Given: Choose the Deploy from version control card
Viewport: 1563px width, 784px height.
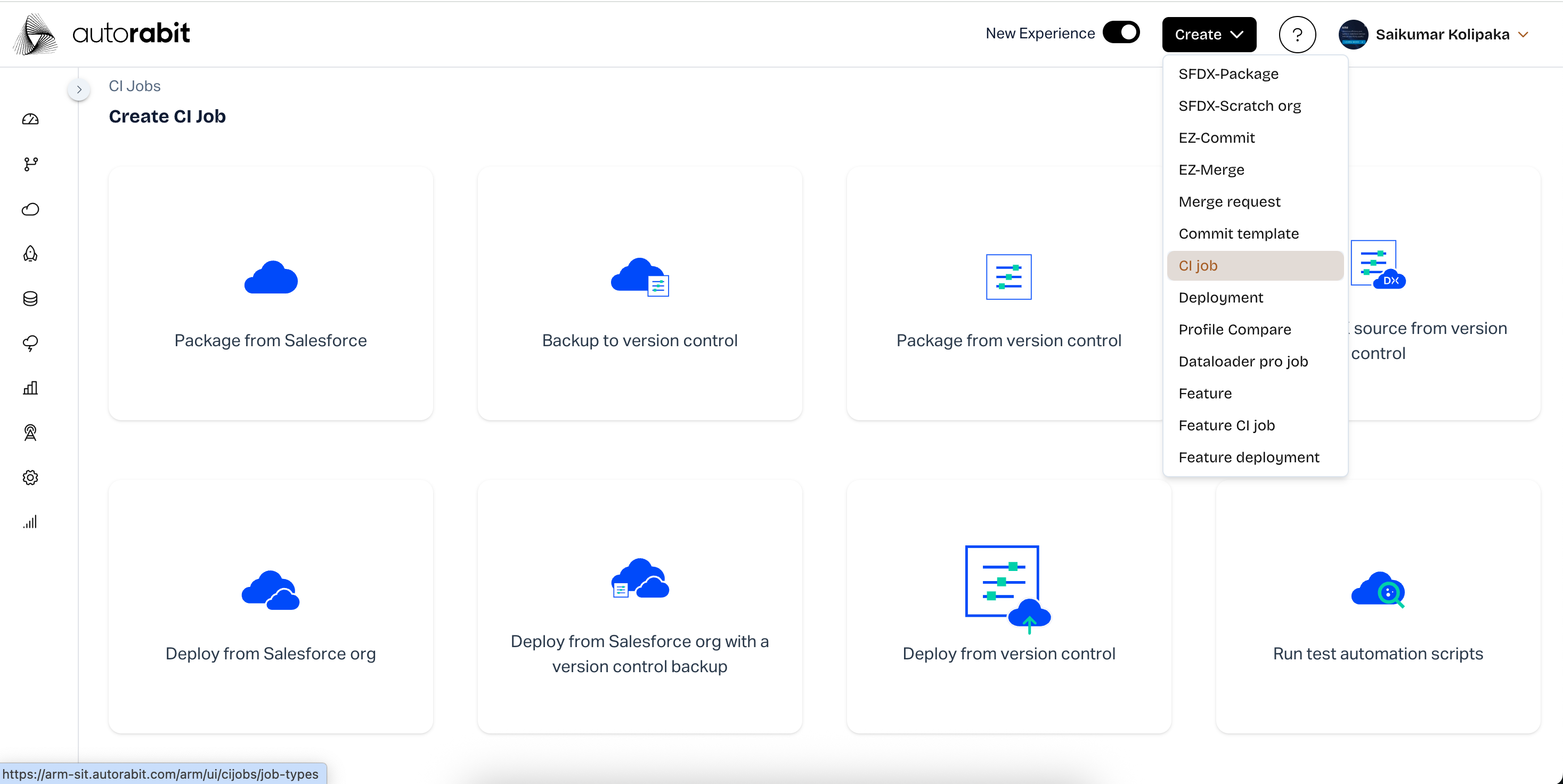Looking at the screenshot, I should click(x=1008, y=607).
